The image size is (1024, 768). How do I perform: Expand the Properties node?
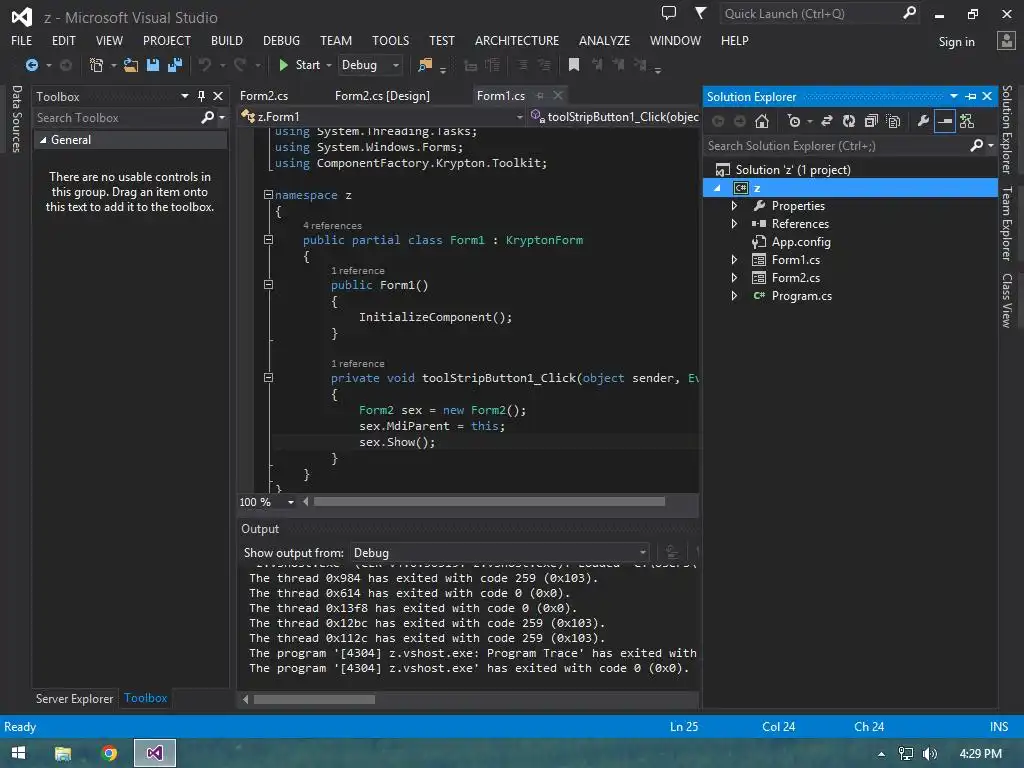[734, 206]
